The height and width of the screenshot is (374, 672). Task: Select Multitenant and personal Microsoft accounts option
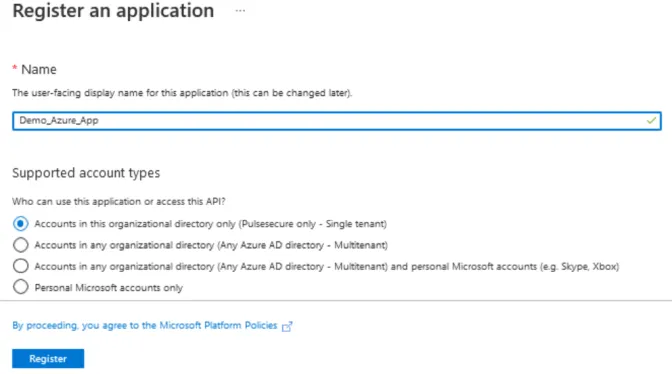point(20,266)
